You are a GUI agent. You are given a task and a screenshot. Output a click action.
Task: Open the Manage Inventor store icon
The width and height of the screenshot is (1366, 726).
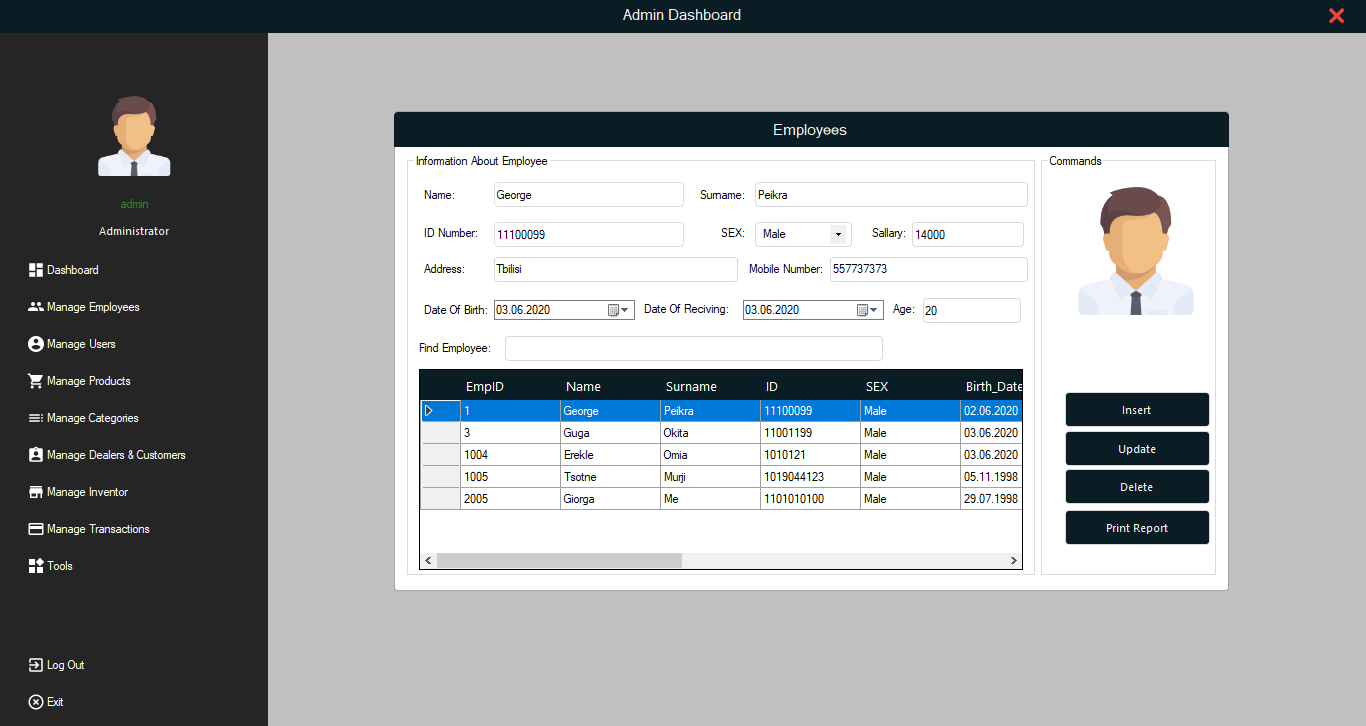point(36,492)
